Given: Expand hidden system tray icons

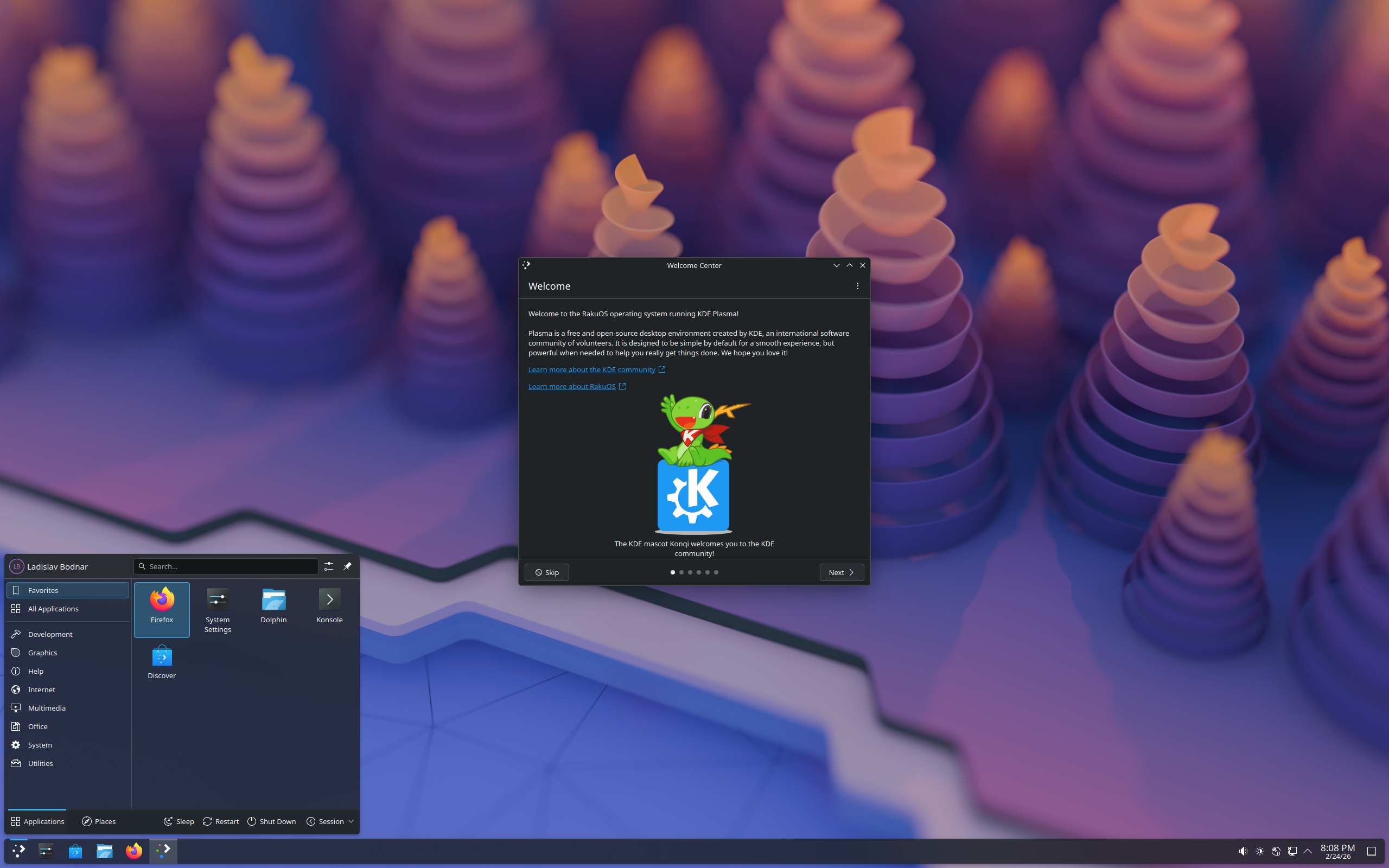Looking at the screenshot, I should [x=1308, y=851].
